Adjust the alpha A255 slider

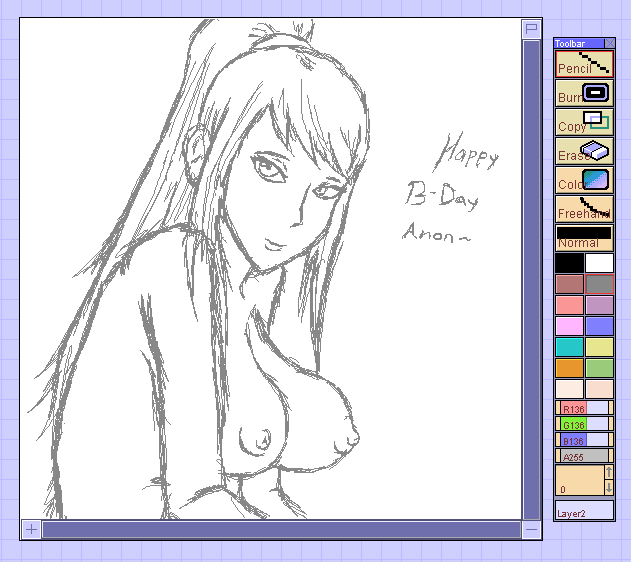[584, 456]
